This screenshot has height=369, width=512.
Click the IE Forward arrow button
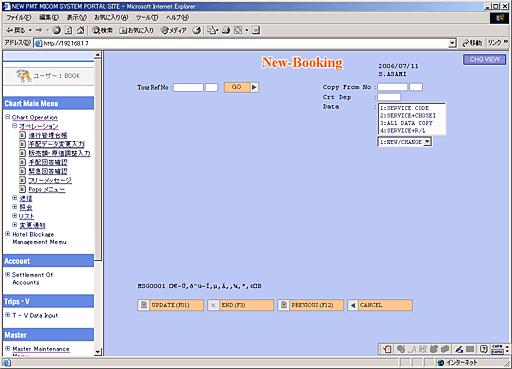click(x=39, y=30)
